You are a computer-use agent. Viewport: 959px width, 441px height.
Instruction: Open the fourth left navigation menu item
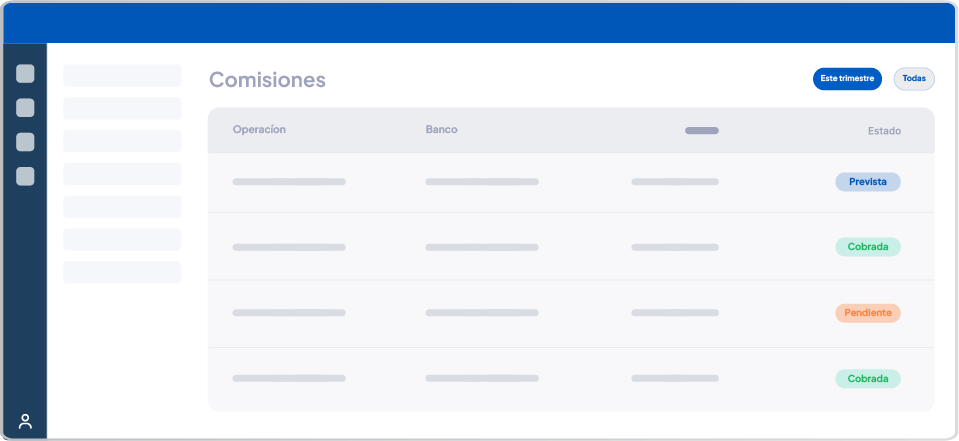[122, 174]
